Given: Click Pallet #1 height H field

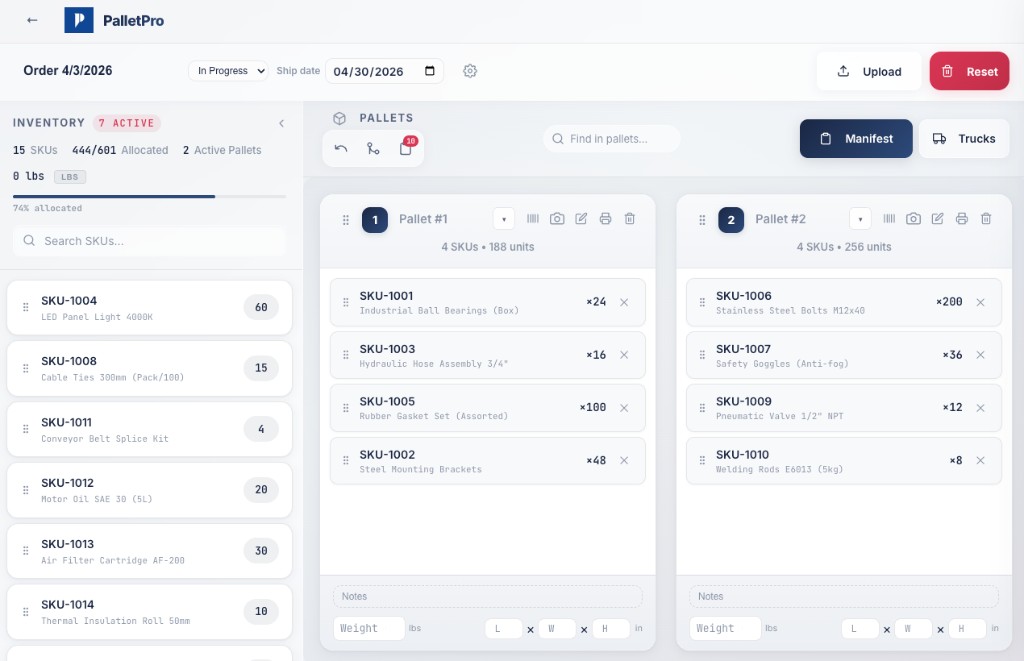Looking at the screenshot, I should [611, 629].
